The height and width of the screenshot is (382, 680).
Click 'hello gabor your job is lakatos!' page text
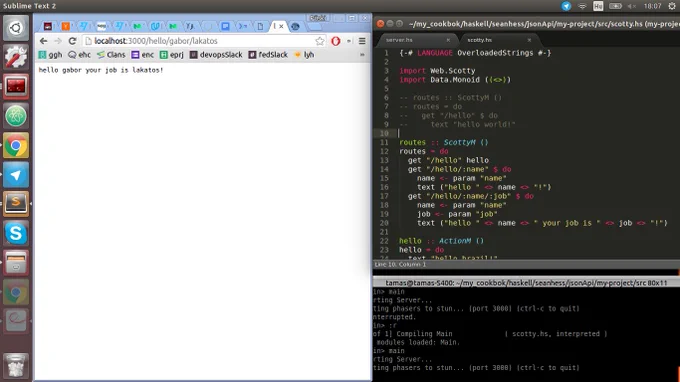point(101,70)
